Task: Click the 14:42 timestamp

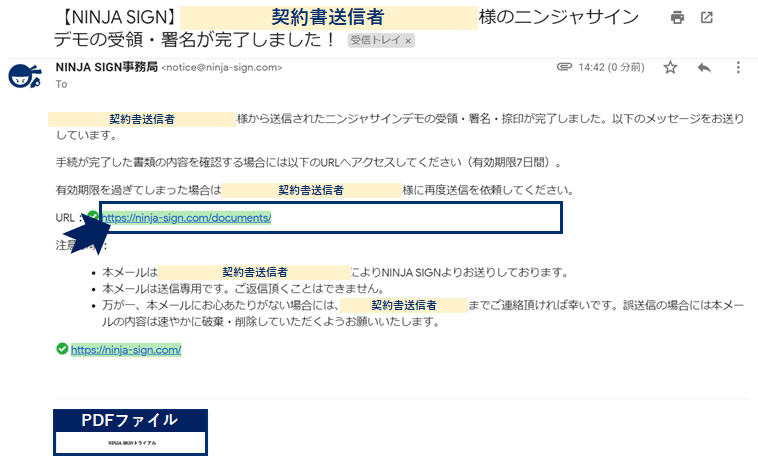Action: click(612, 67)
